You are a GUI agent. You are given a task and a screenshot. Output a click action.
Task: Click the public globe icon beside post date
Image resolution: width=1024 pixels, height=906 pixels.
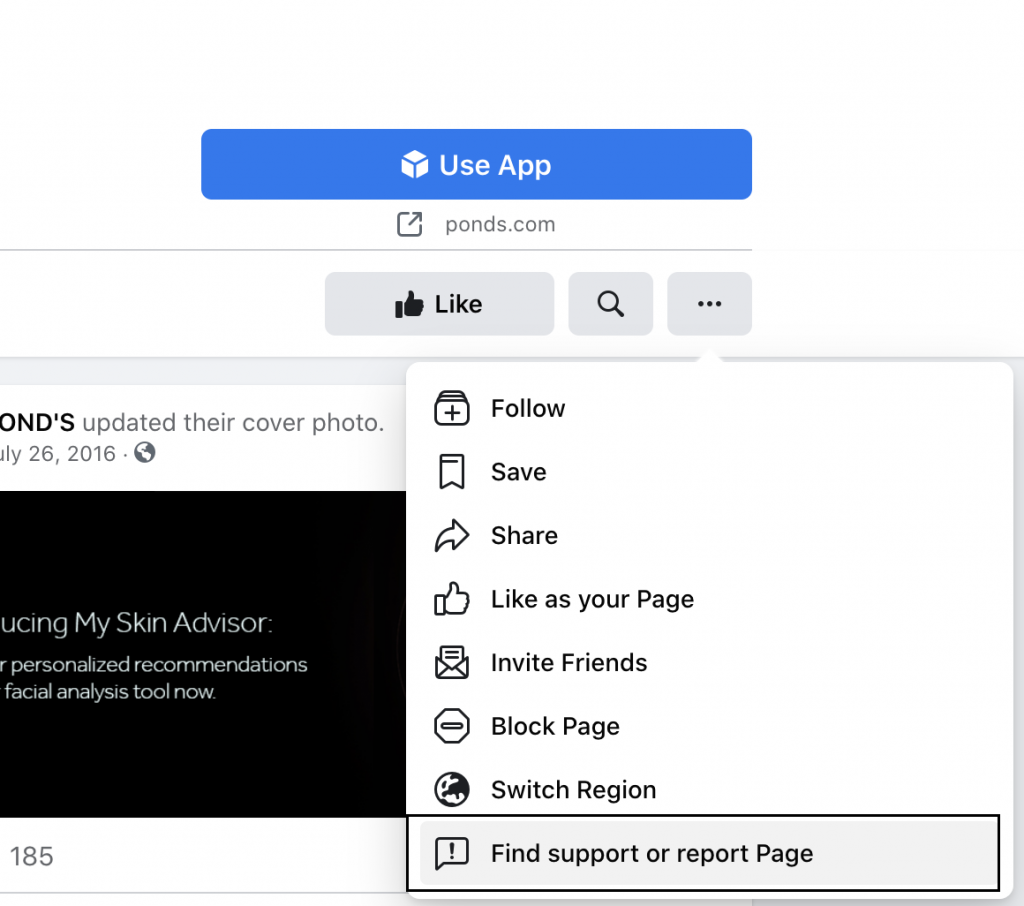[x=145, y=452]
